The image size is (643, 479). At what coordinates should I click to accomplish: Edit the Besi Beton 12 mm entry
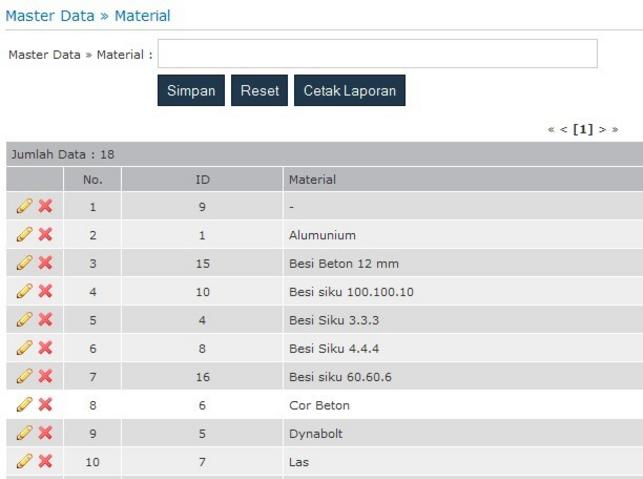pyautogui.click(x=25, y=263)
